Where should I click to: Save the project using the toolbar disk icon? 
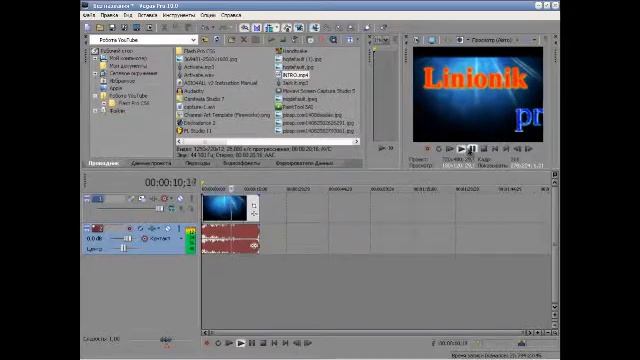point(112,28)
